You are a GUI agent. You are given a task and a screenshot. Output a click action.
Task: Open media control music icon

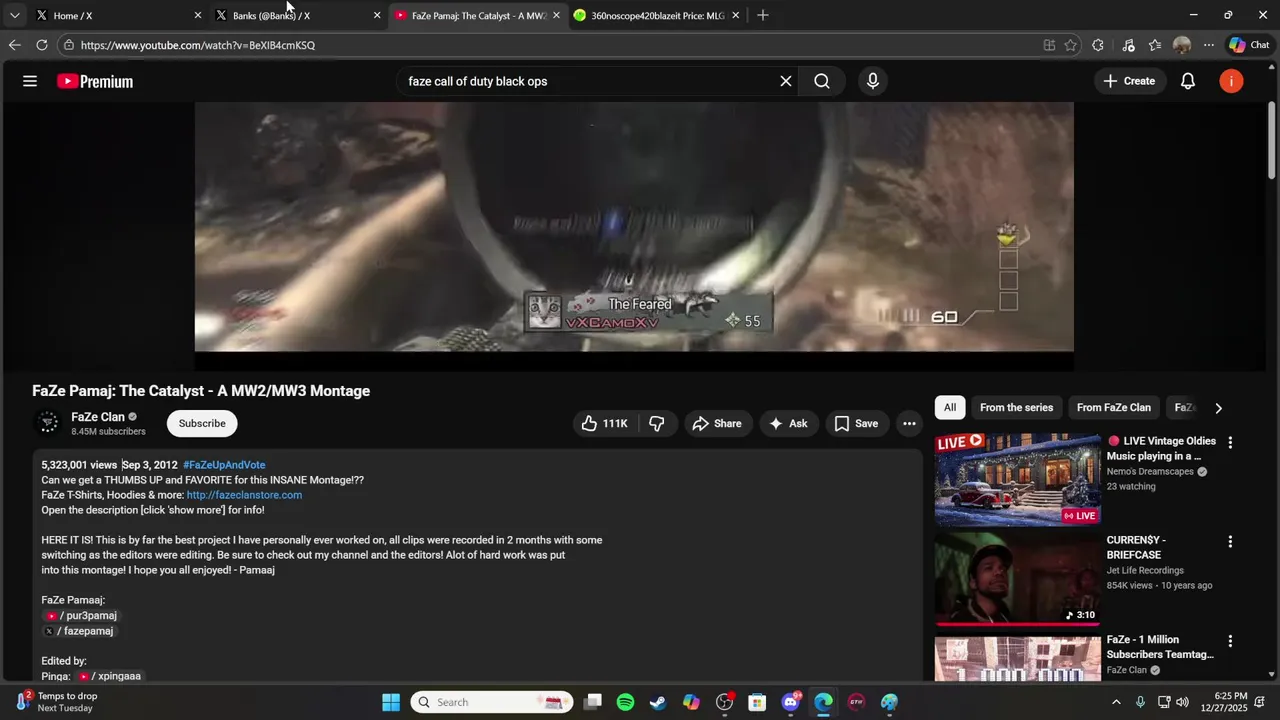(x=1128, y=45)
